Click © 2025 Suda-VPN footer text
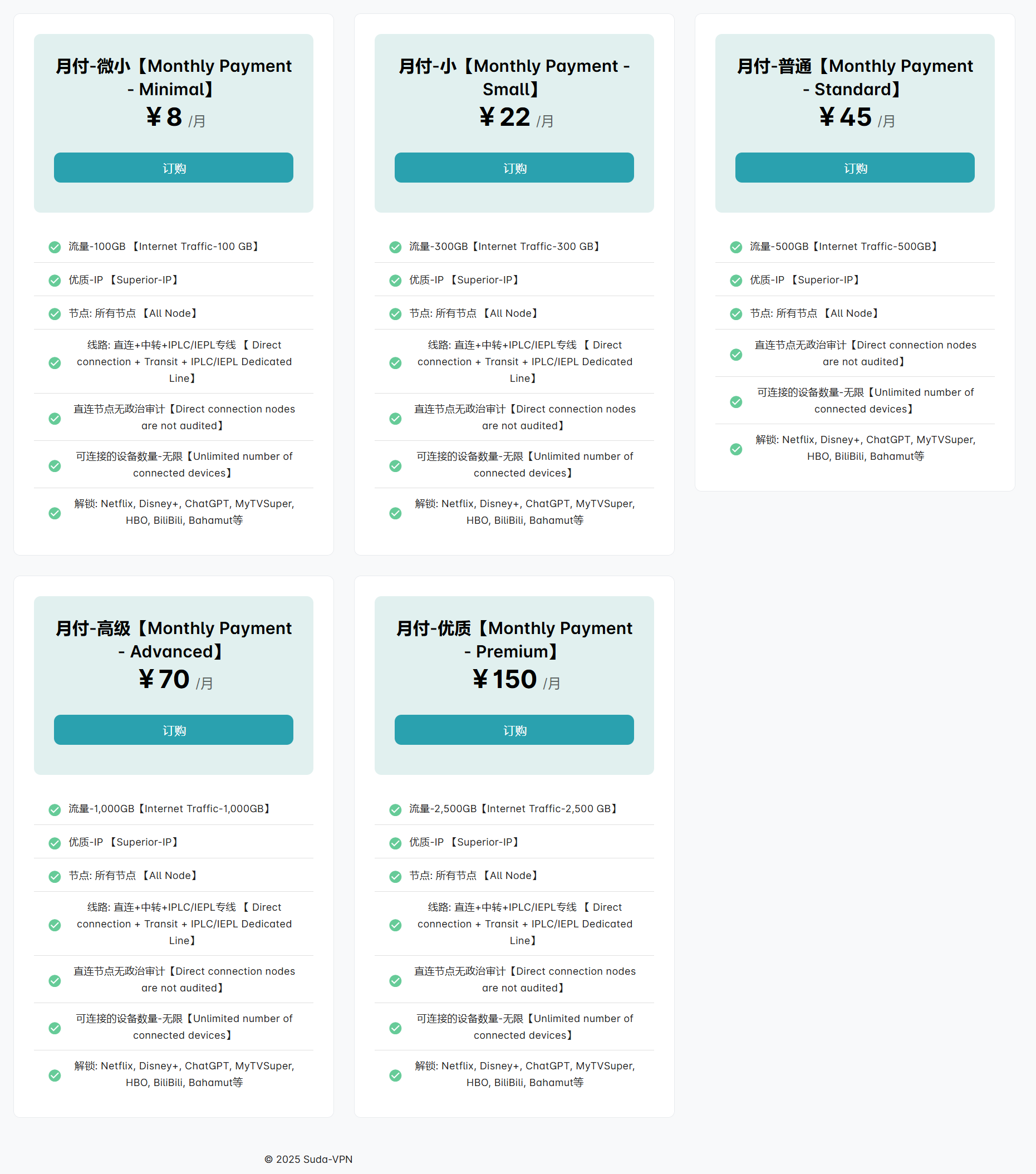The image size is (1036, 1174). coord(308,1159)
